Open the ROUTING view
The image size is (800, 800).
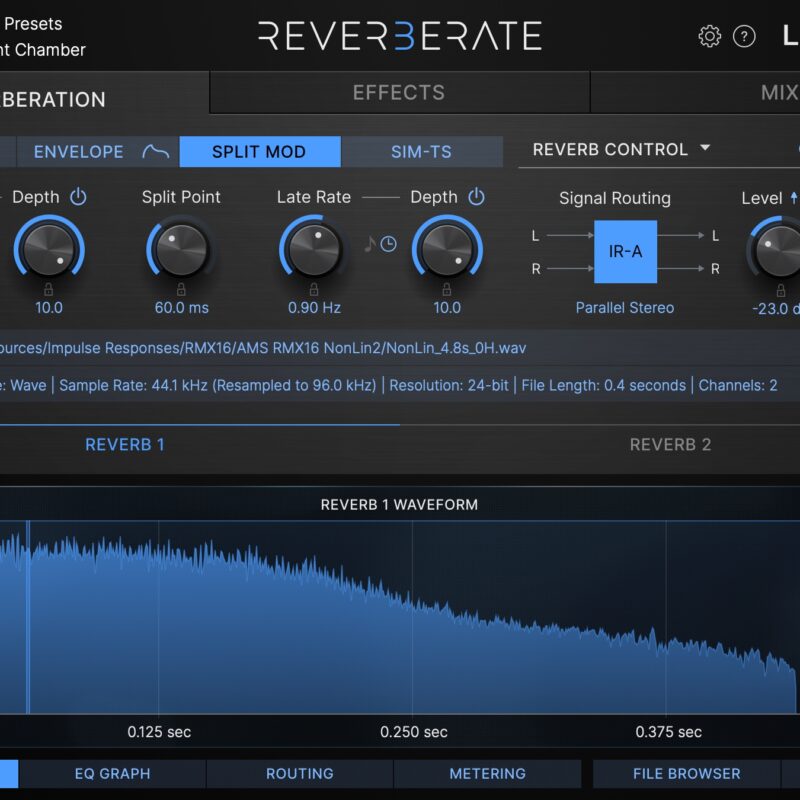tap(299, 773)
